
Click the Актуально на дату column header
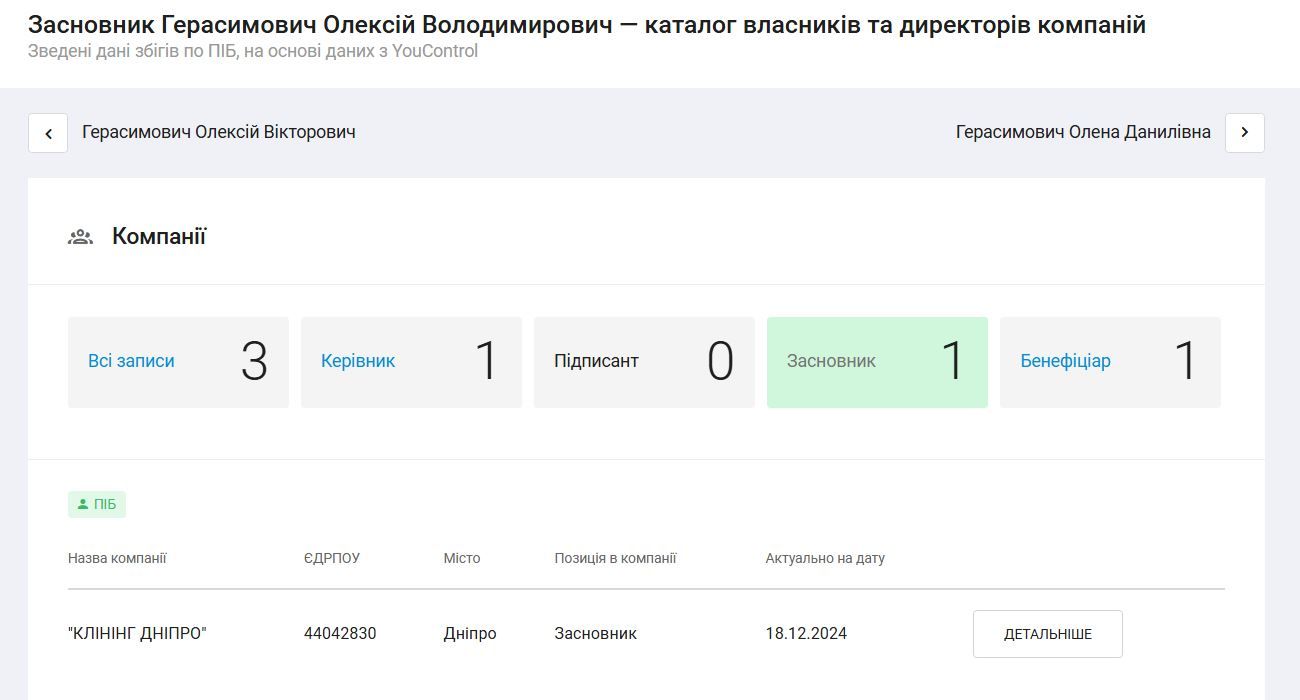(x=825, y=558)
